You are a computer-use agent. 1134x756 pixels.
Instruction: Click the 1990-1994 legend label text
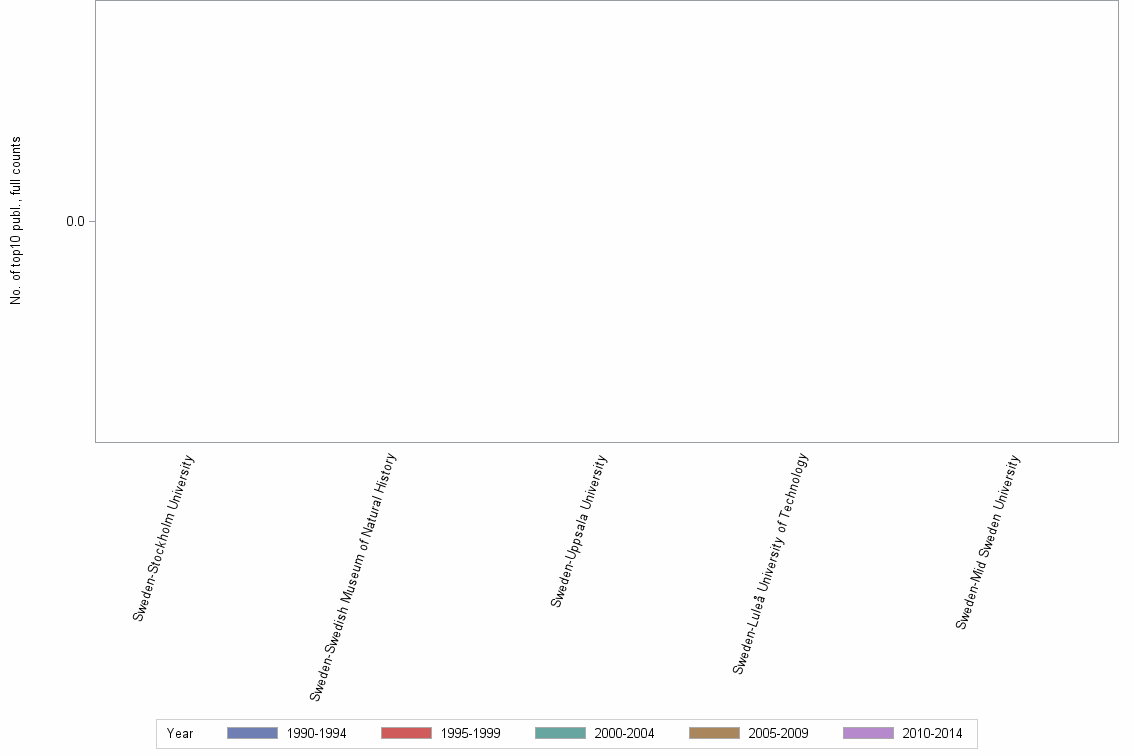[x=316, y=733]
